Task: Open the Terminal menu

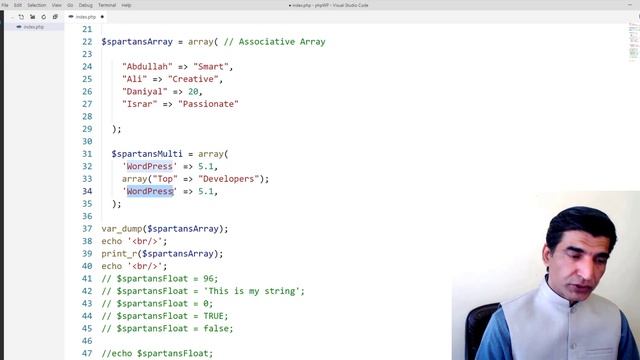Action: pos(107,5)
